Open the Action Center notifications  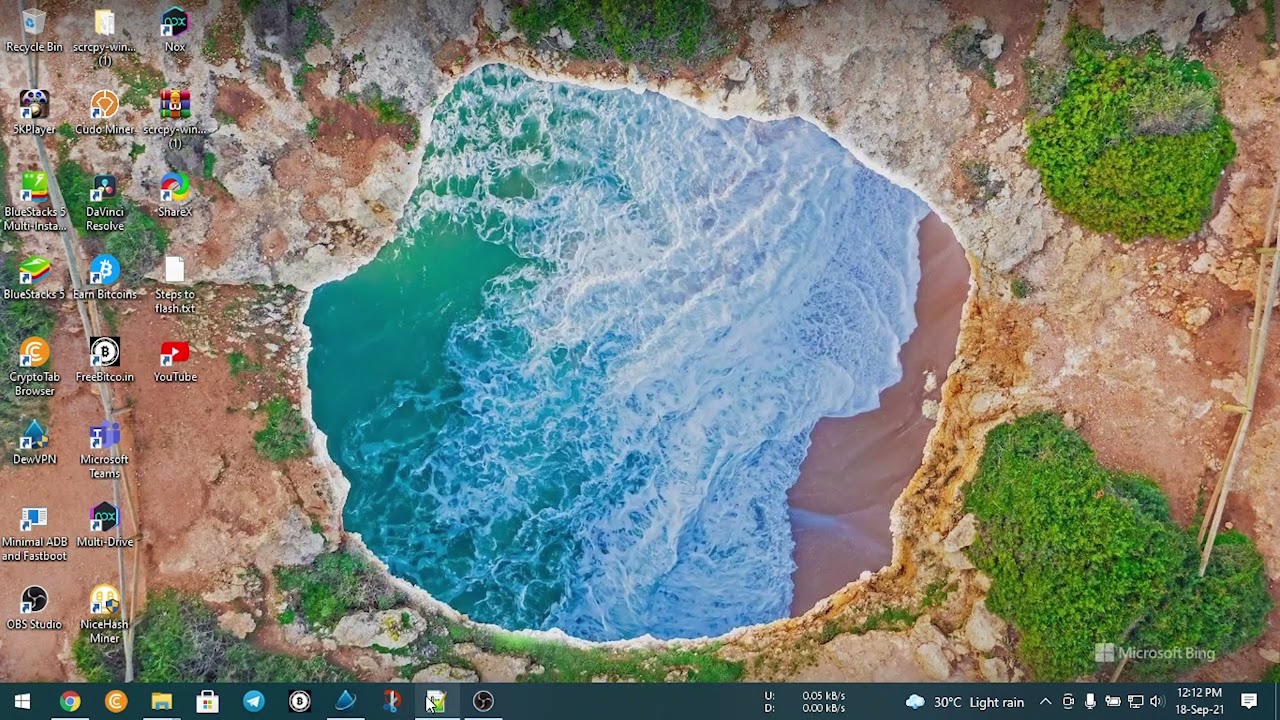click(1249, 701)
